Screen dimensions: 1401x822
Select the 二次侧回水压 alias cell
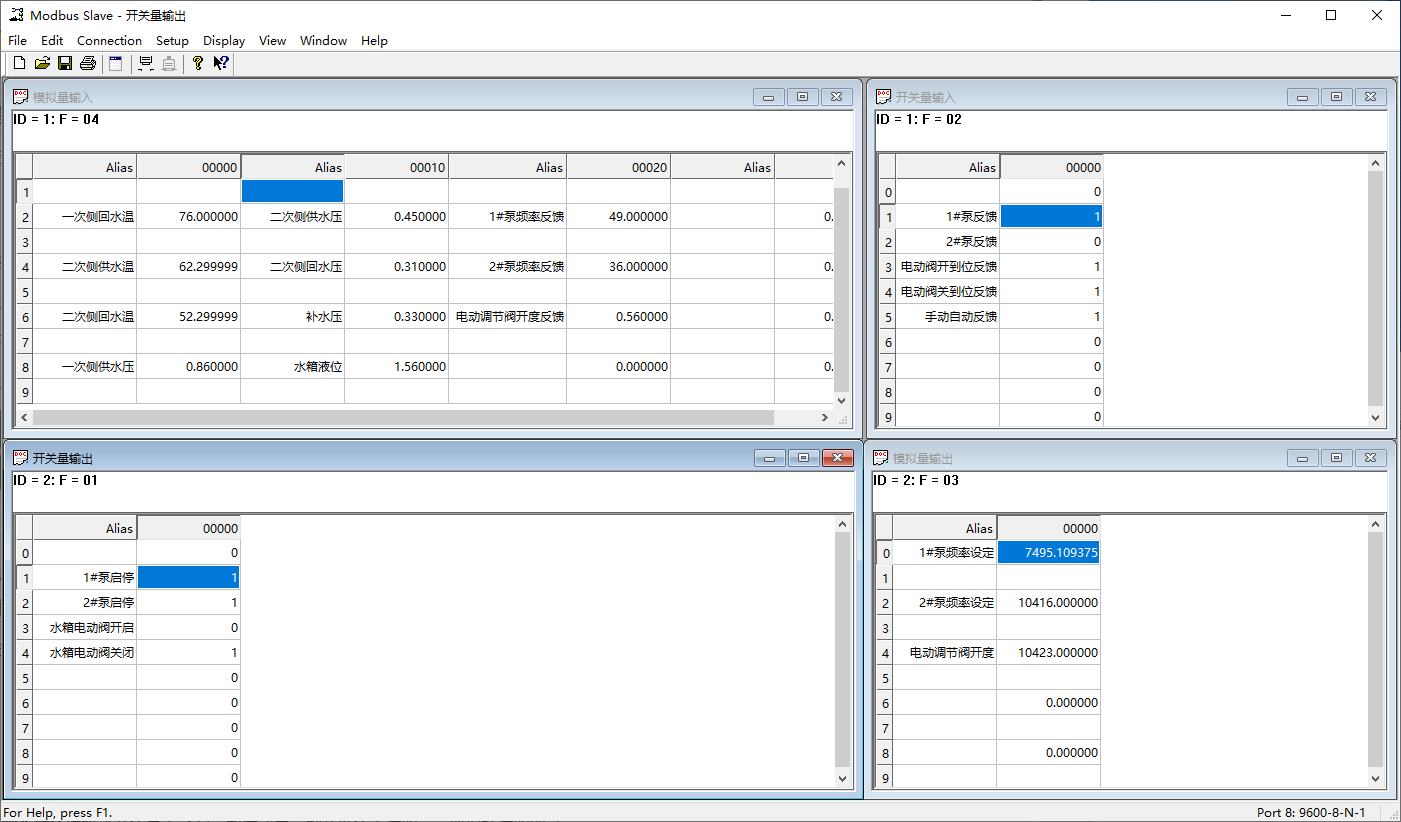[292, 266]
